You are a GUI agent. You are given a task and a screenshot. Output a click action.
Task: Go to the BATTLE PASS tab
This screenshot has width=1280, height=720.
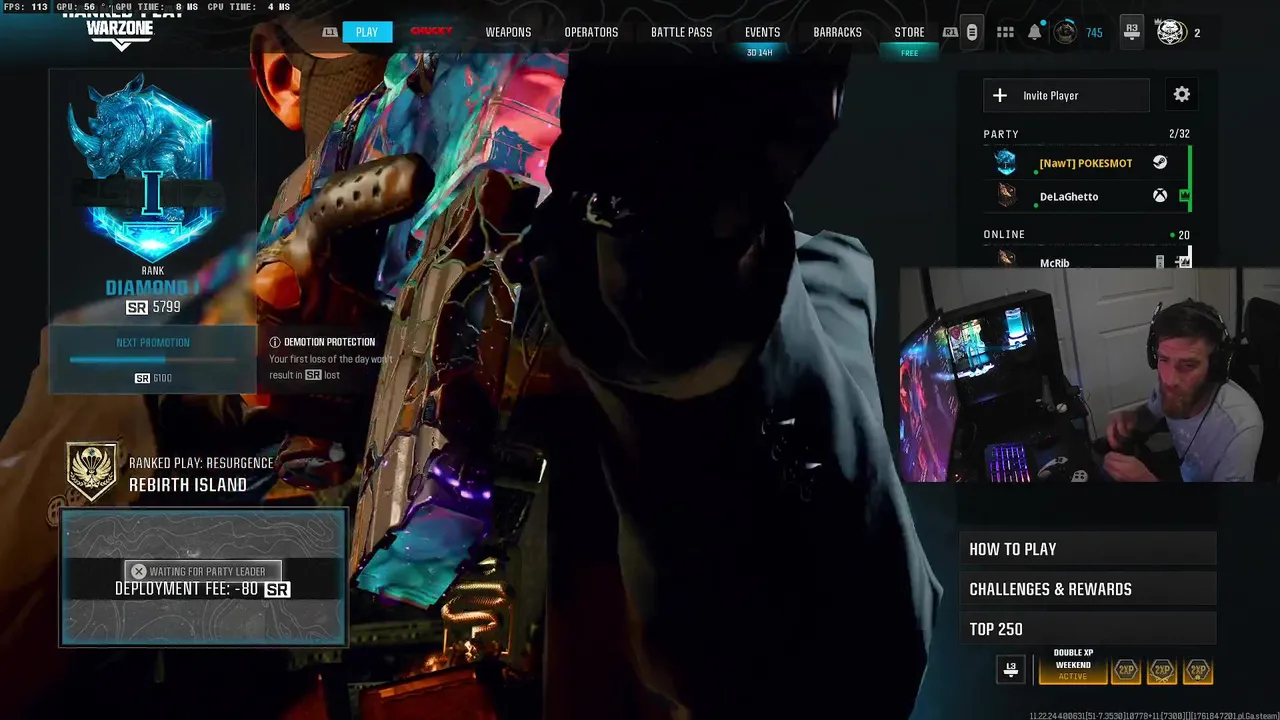681,32
